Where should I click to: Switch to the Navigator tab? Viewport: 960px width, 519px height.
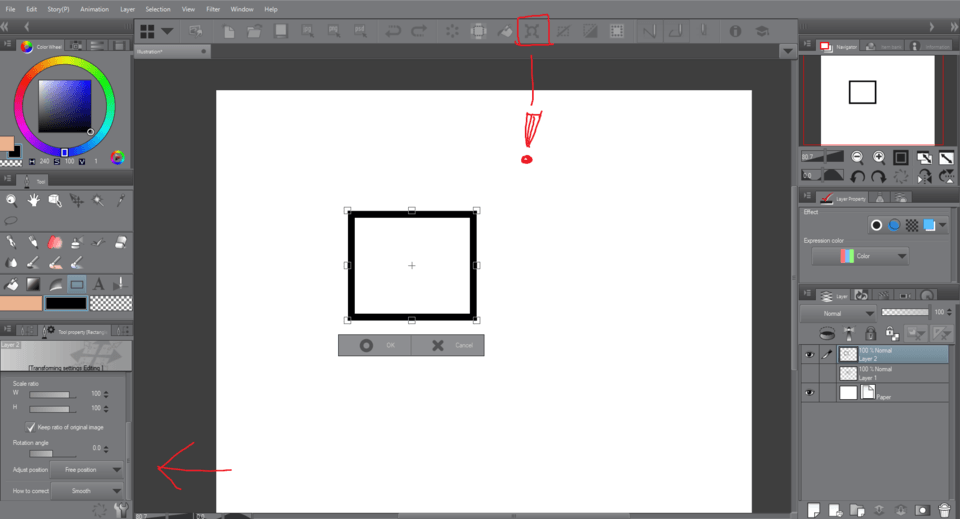(x=839, y=47)
